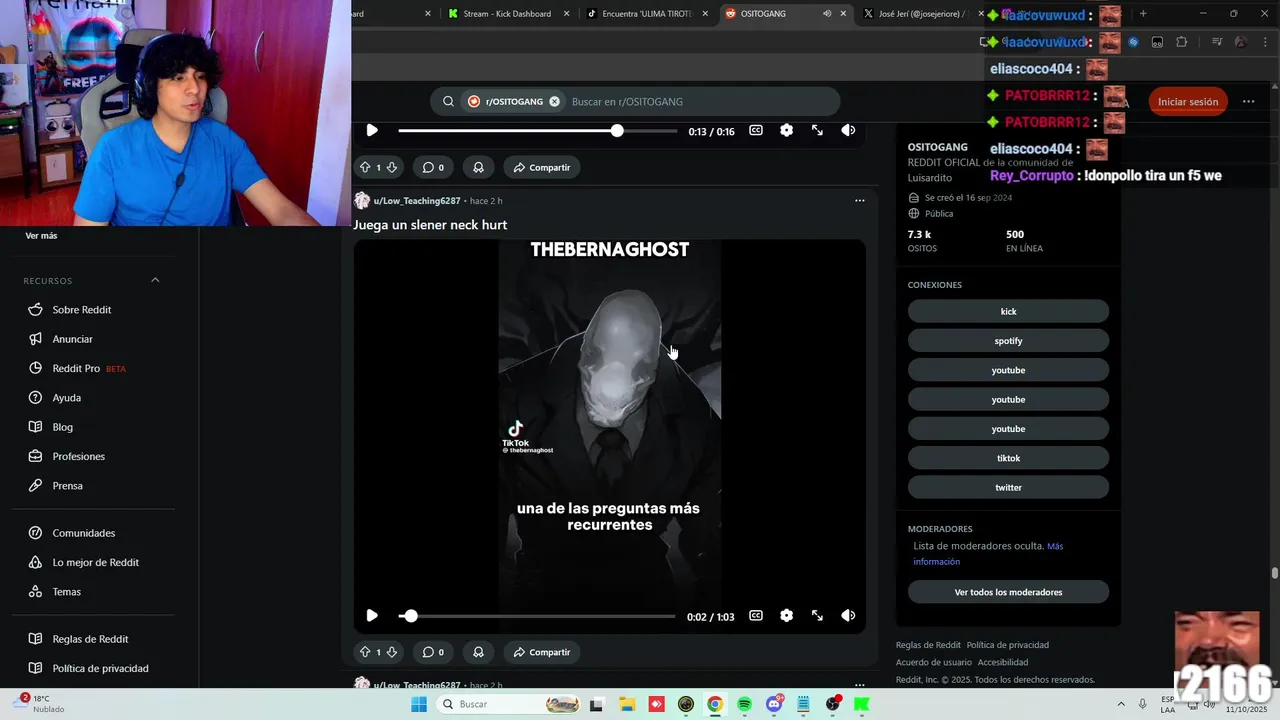Open Reglas de Reddit in sidebar
The height and width of the screenshot is (720, 1280).
coord(90,639)
